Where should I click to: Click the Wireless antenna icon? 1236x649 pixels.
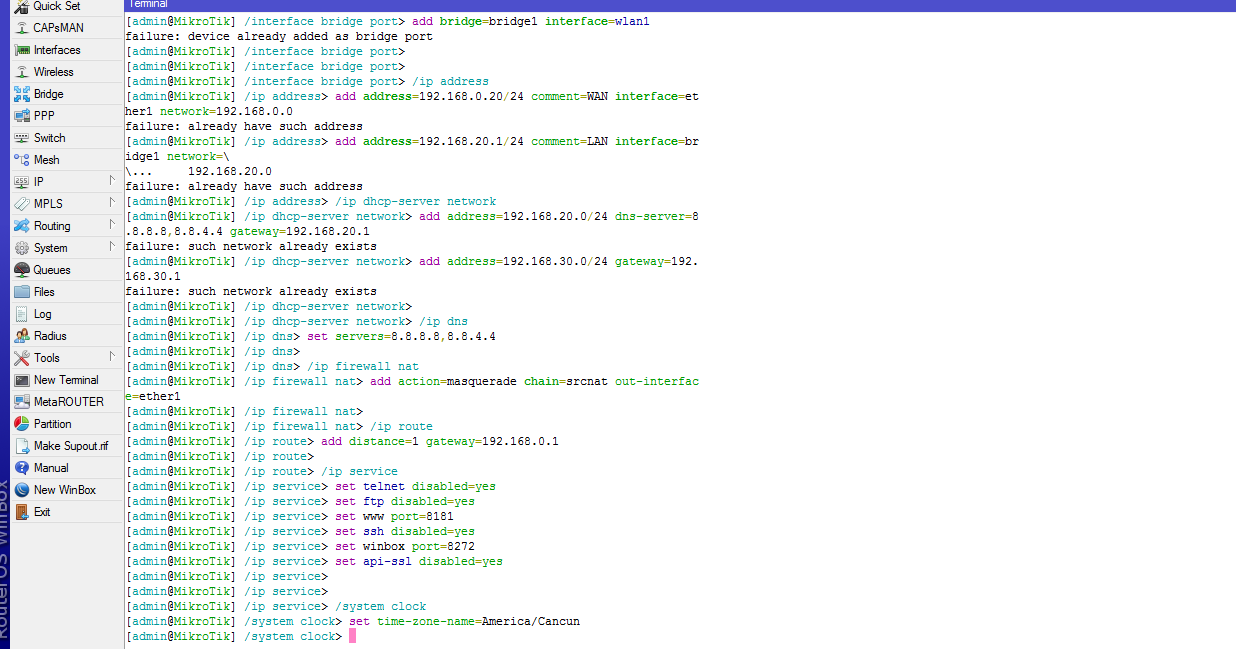[x=22, y=72]
